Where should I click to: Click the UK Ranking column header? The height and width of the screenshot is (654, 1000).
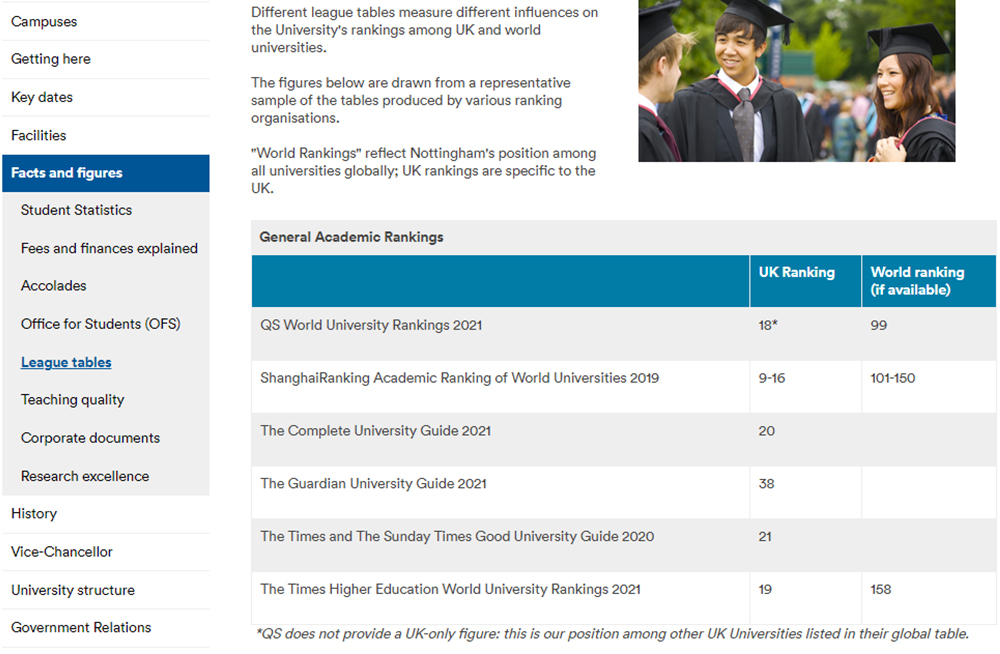coord(796,272)
